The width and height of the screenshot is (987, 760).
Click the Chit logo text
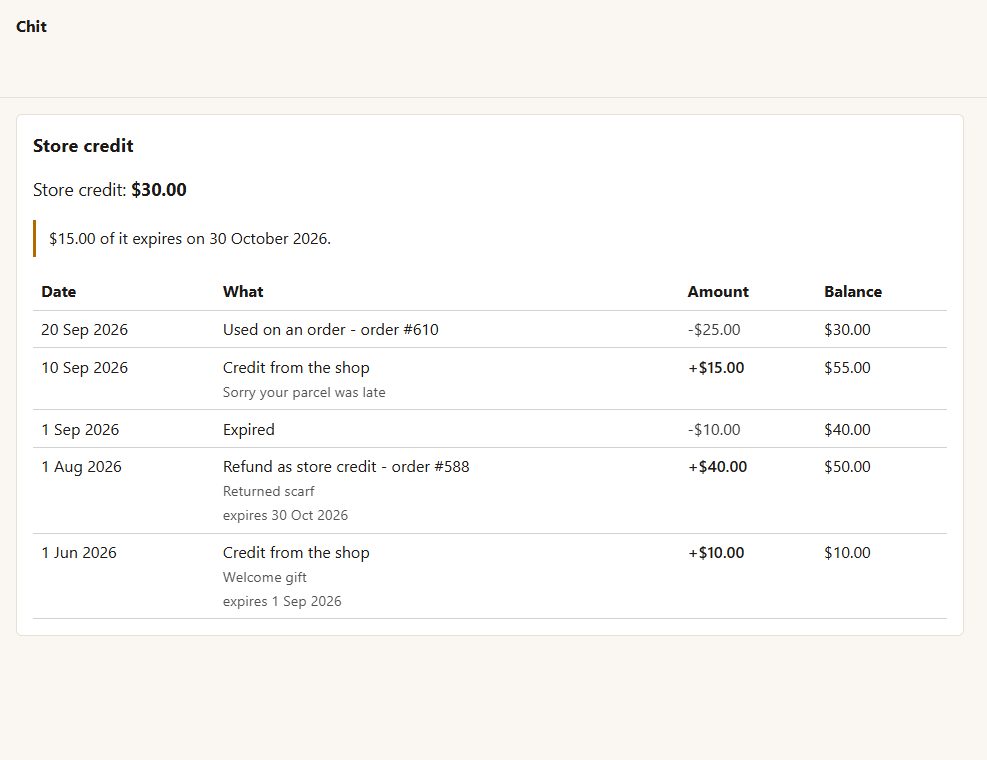coord(31,26)
